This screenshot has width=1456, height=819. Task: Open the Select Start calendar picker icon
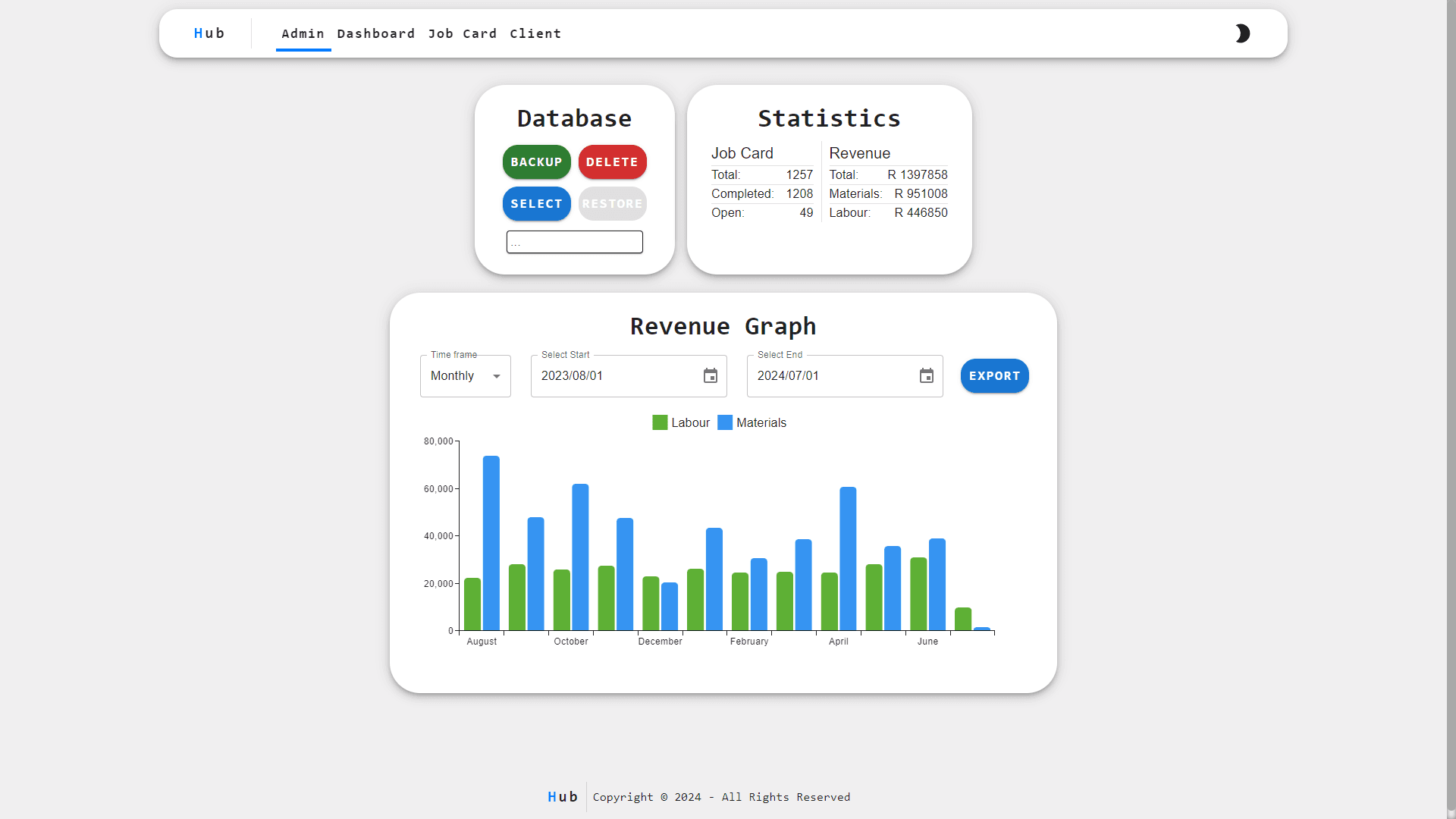710,376
